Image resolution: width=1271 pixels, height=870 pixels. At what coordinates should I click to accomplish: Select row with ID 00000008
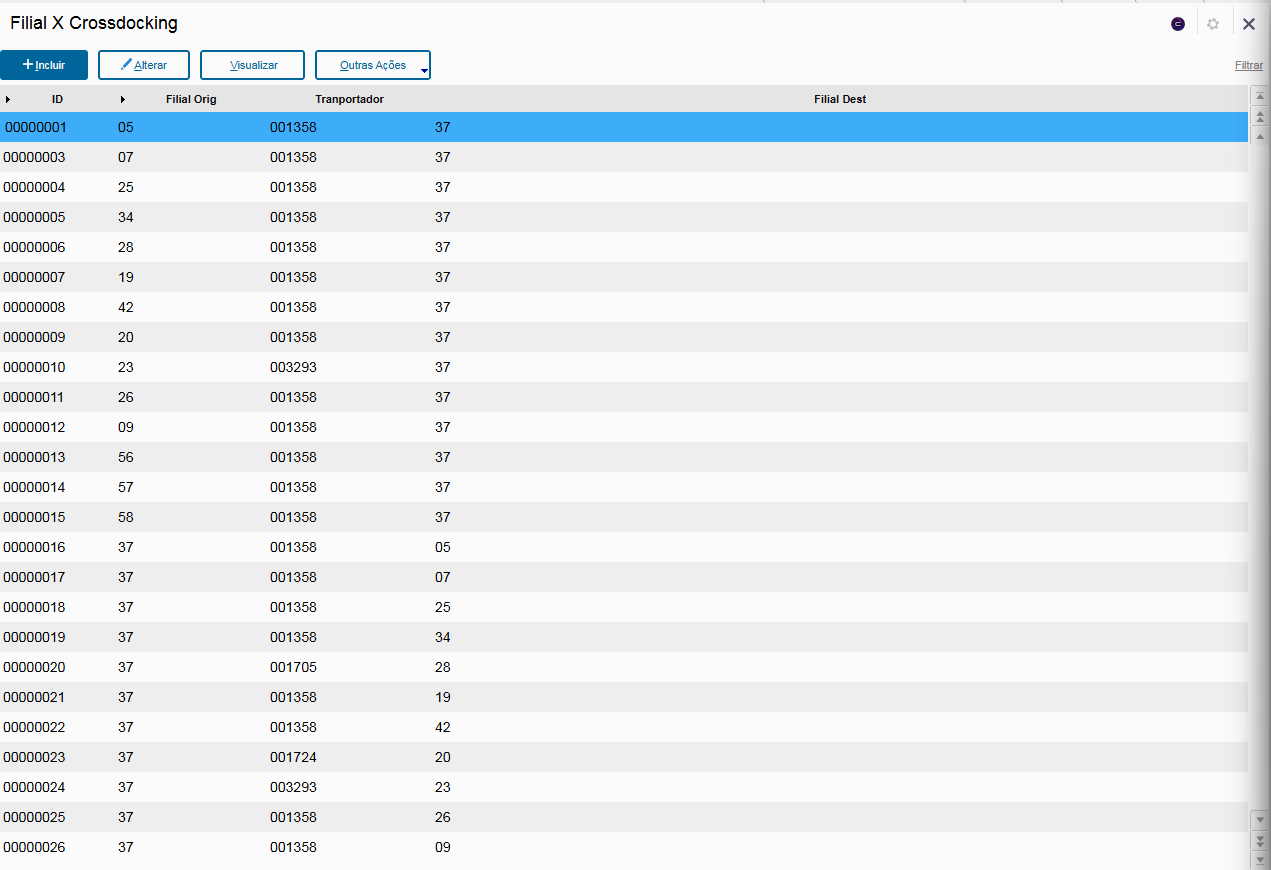point(624,307)
